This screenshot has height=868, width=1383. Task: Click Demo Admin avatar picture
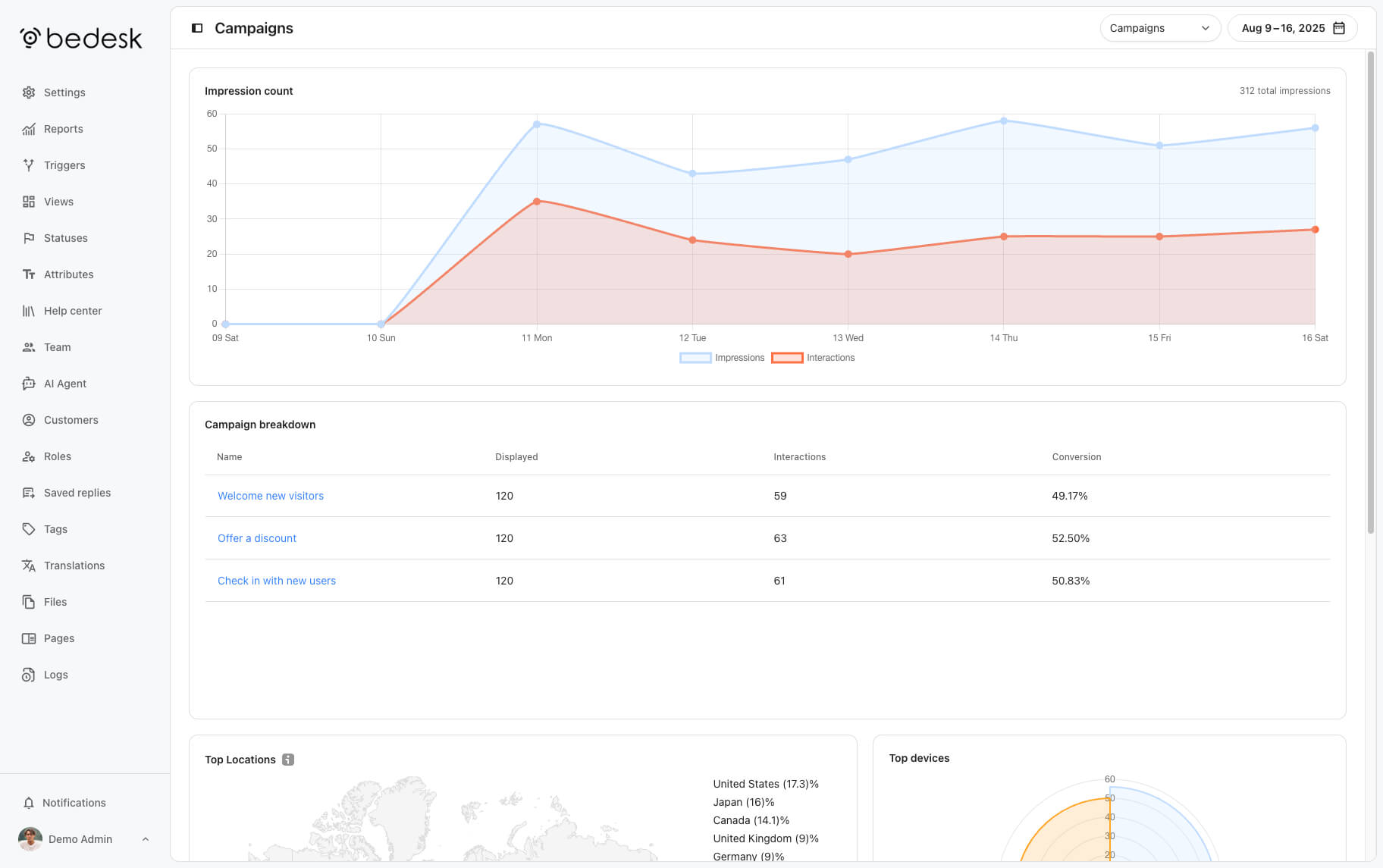point(30,839)
